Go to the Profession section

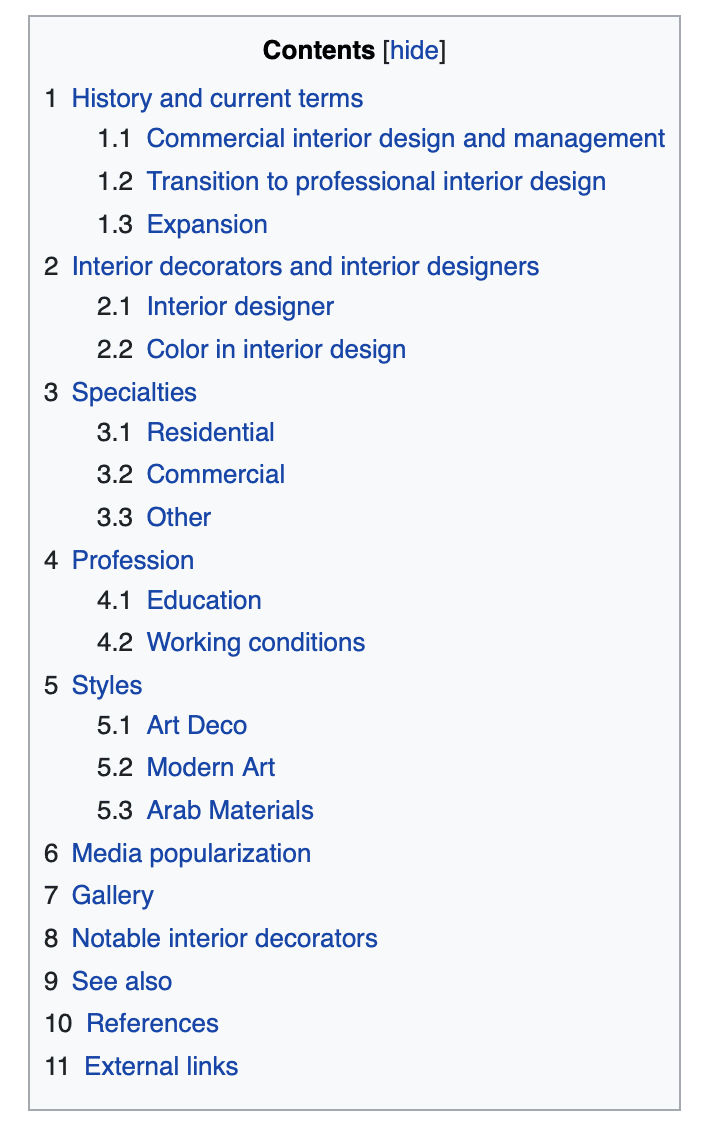point(133,560)
